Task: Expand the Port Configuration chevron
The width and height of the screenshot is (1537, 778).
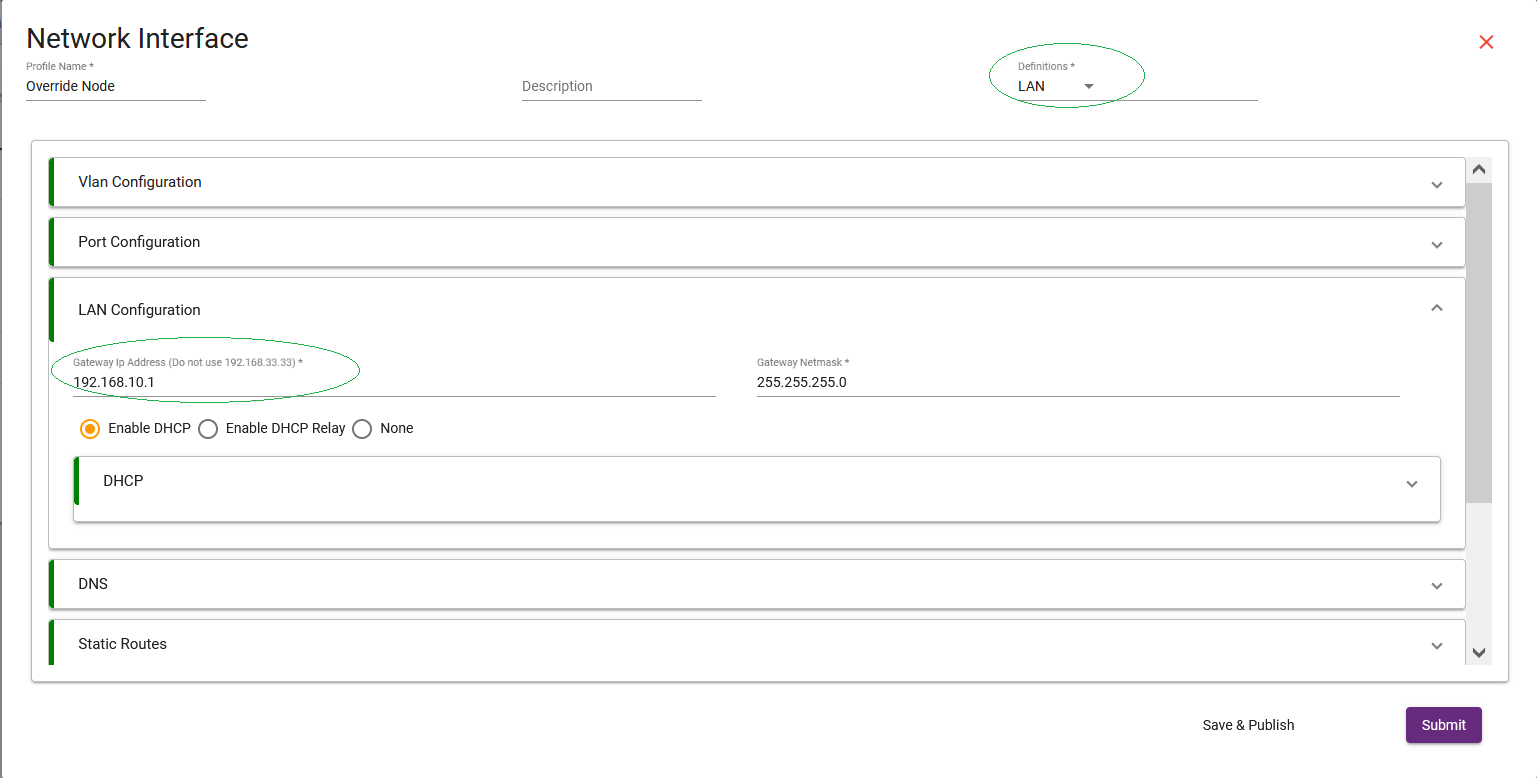Action: [x=1437, y=245]
